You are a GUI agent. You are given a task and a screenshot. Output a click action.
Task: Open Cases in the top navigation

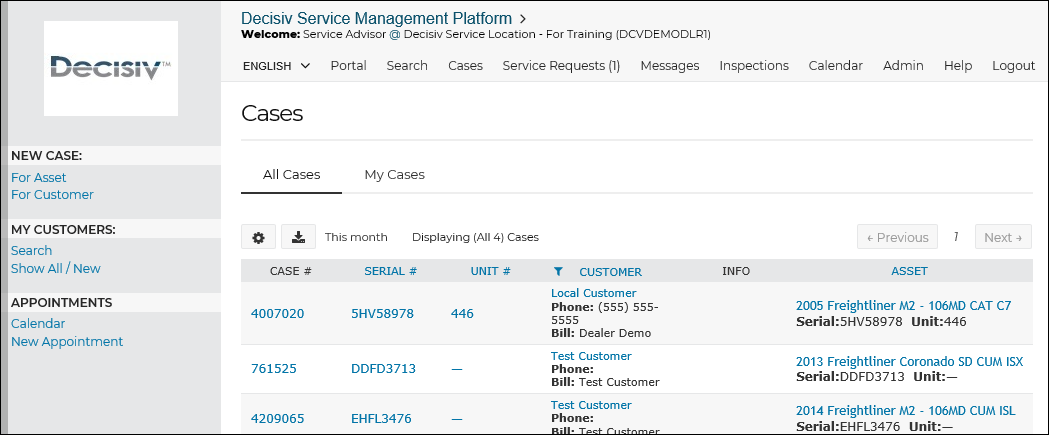[466, 66]
